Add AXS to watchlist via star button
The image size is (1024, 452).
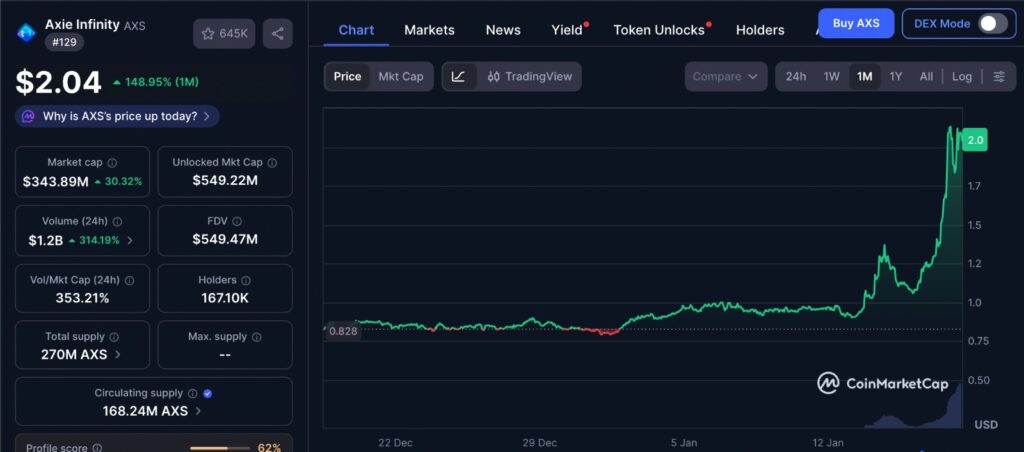(224, 34)
